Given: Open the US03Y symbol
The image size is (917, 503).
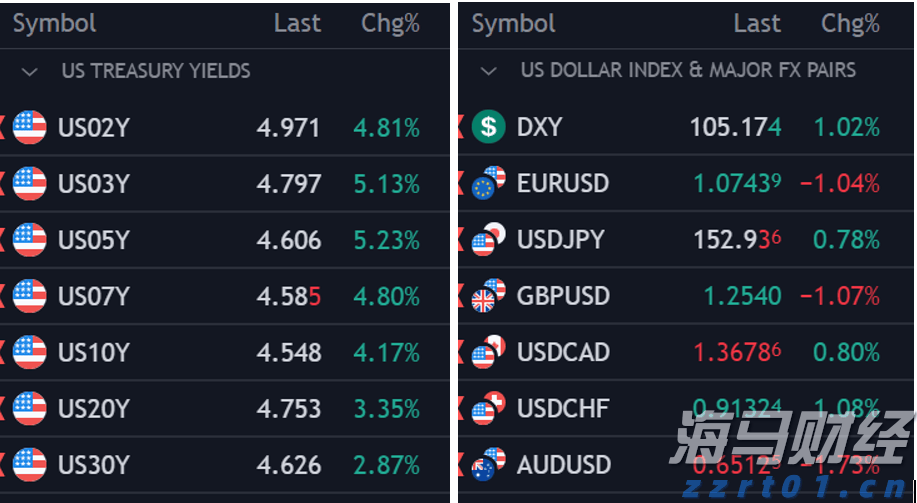Looking at the screenshot, I should coord(94,184).
